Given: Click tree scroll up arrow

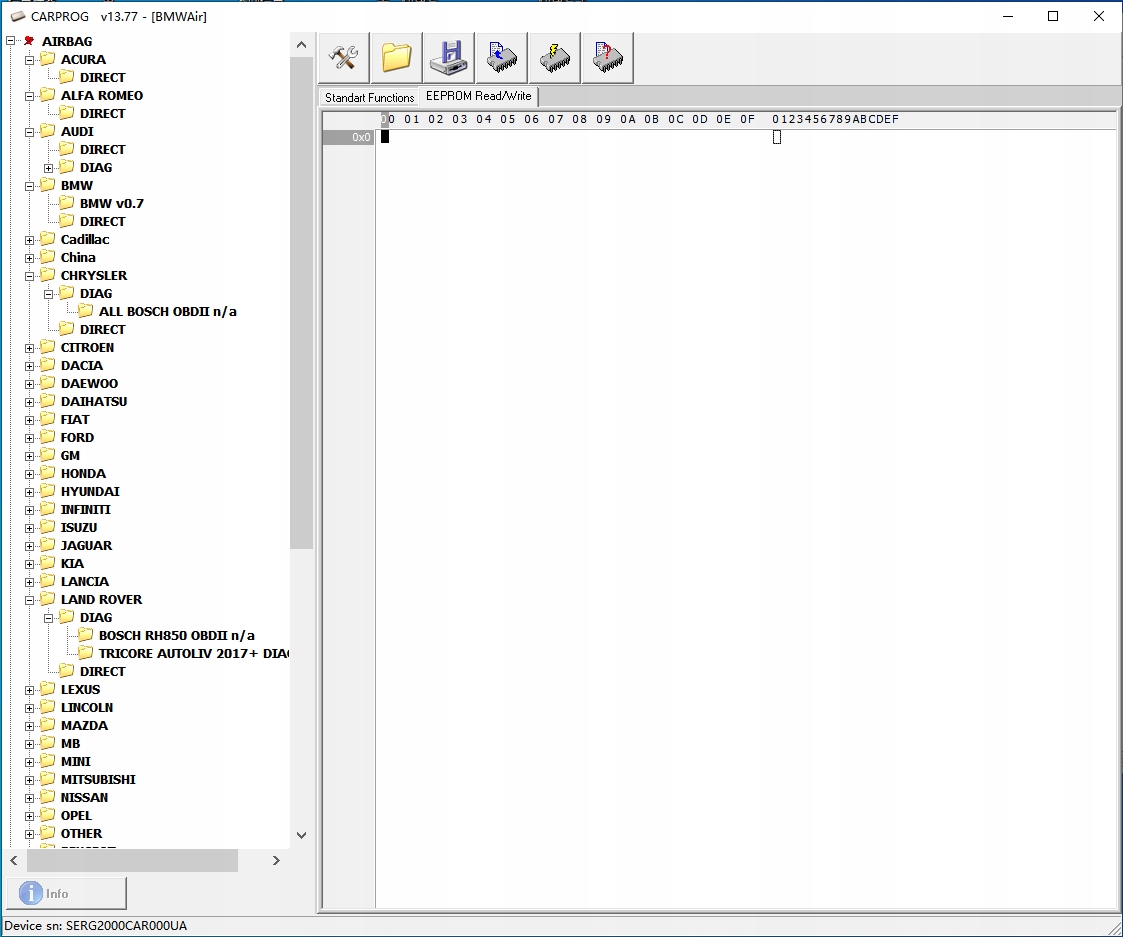Looking at the screenshot, I should pos(302,45).
